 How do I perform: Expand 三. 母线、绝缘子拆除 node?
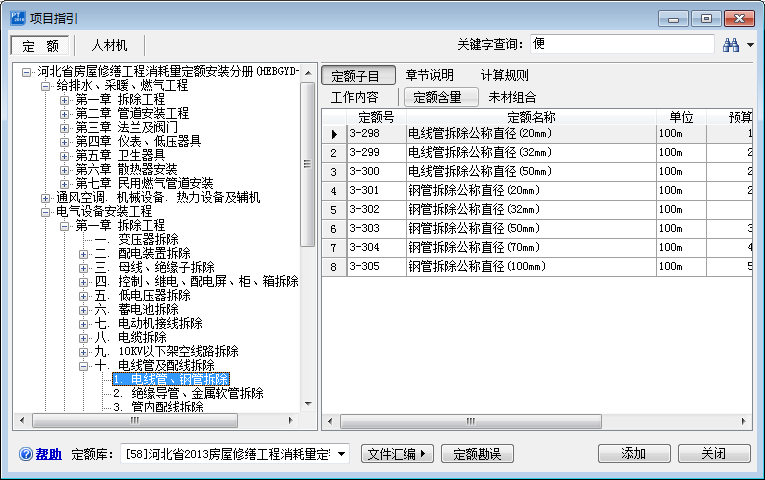tap(83, 268)
